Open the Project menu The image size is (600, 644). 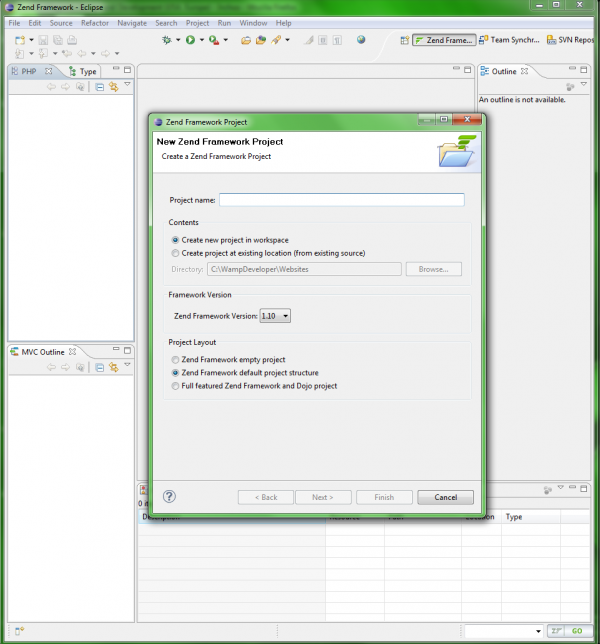(198, 23)
